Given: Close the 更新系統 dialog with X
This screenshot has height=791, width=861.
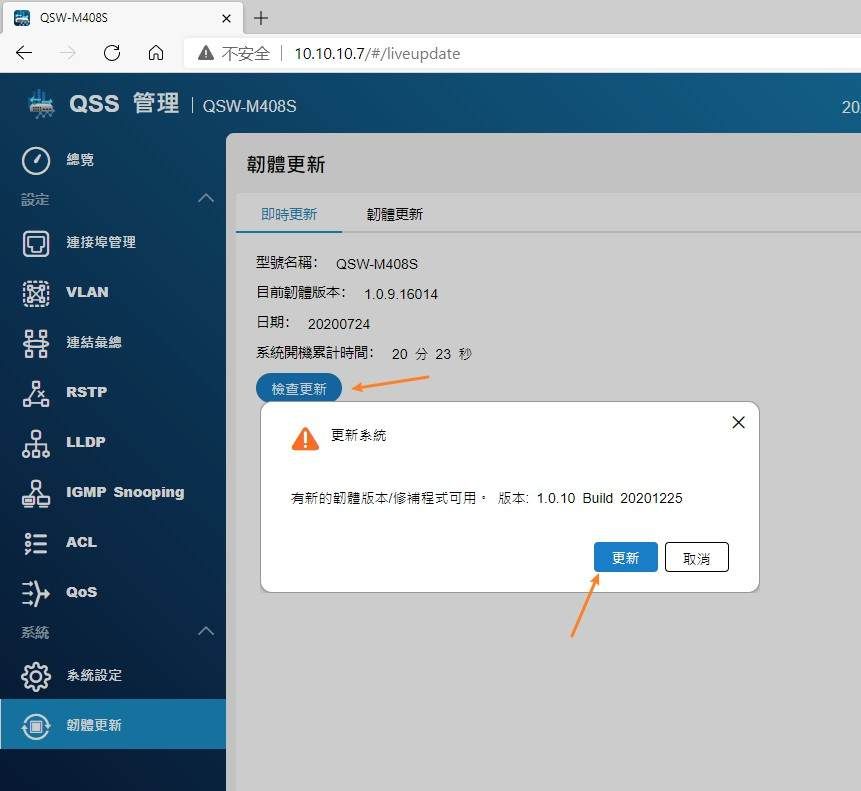Looking at the screenshot, I should [x=738, y=422].
